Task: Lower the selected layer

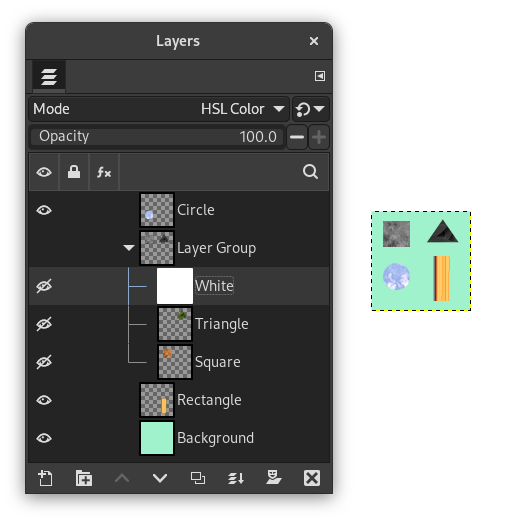Action: pyautogui.click(x=160, y=478)
